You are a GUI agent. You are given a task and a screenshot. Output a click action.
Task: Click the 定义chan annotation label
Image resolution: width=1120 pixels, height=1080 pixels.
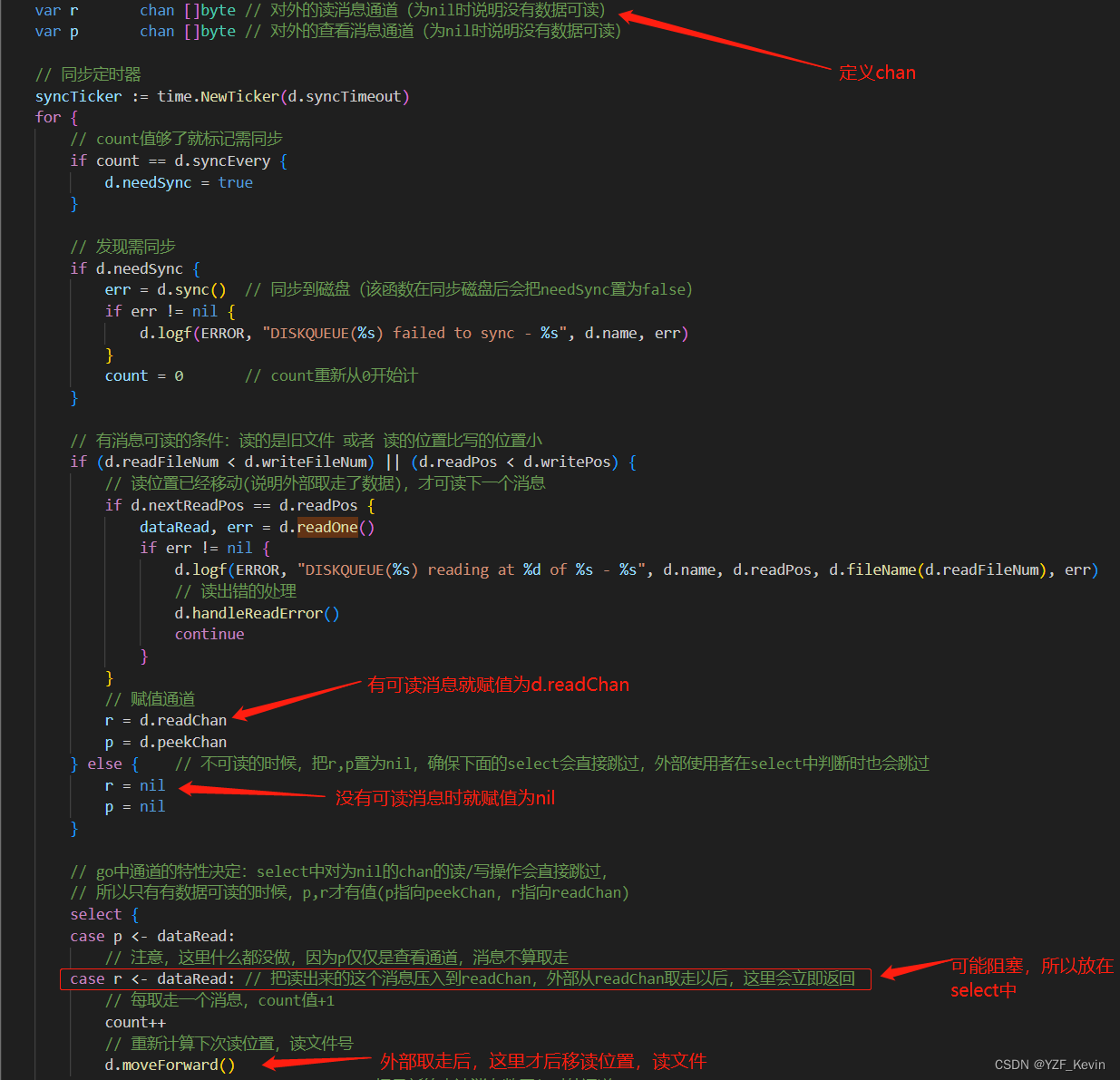click(876, 72)
